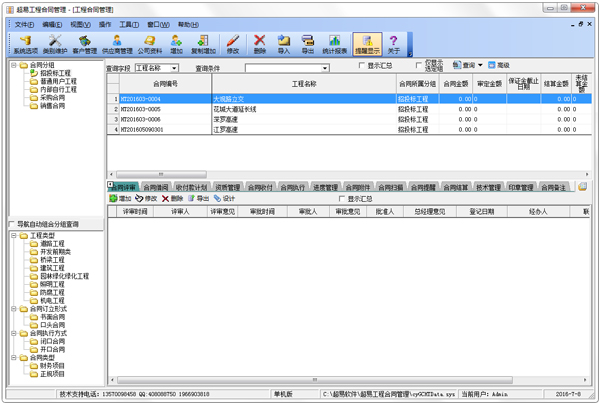
Task: Select 采购合同 tree item
Action: pos(53,98)
